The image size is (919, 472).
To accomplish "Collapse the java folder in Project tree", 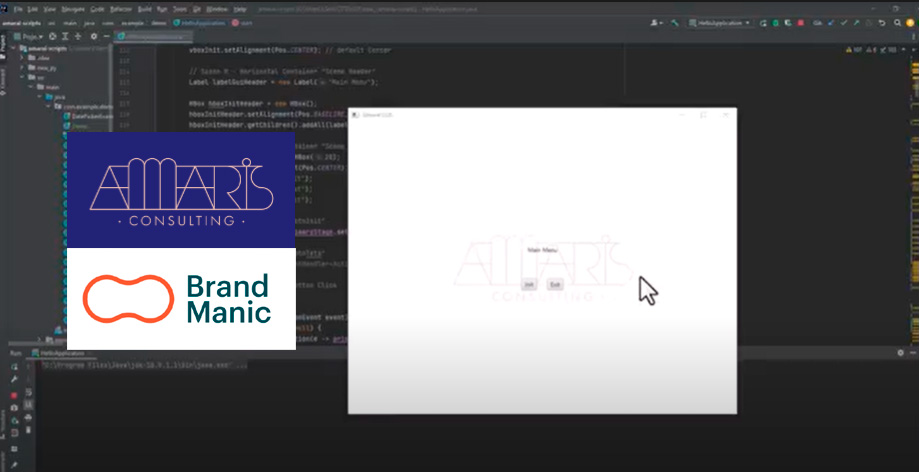I will tap(39, 97).
